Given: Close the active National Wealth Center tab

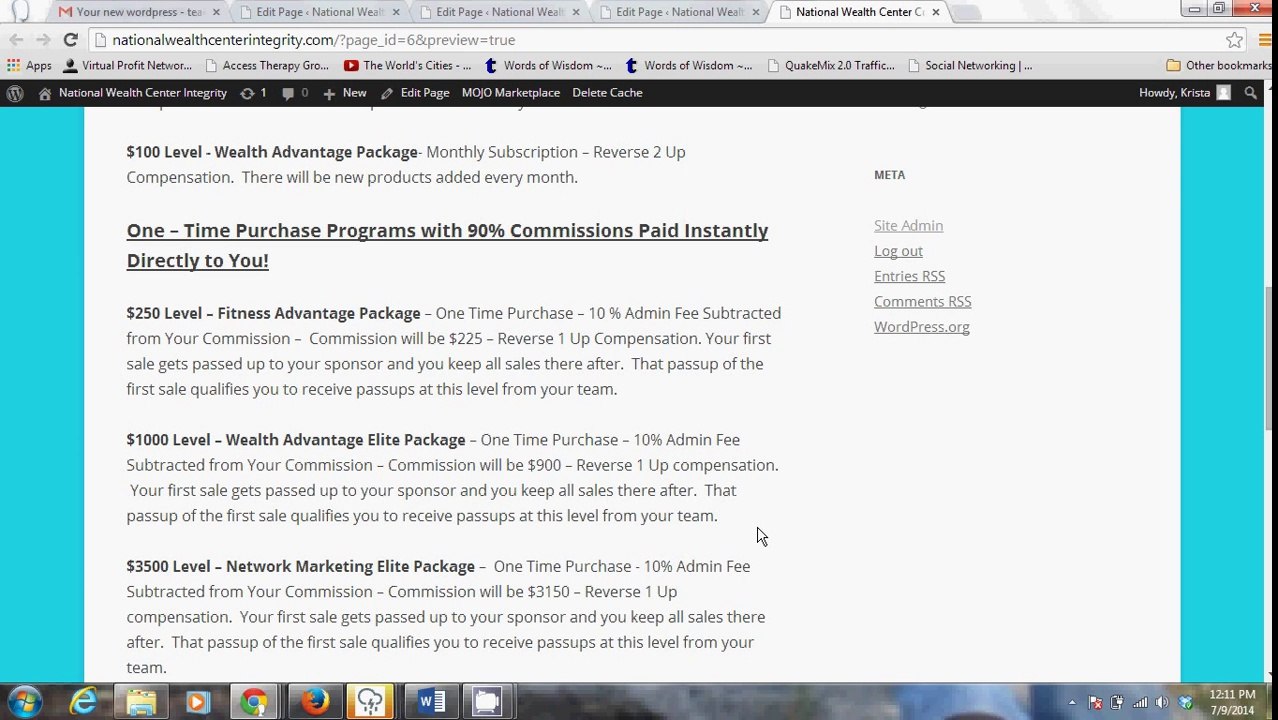Looking at the screenshot, I should (936, 12).
